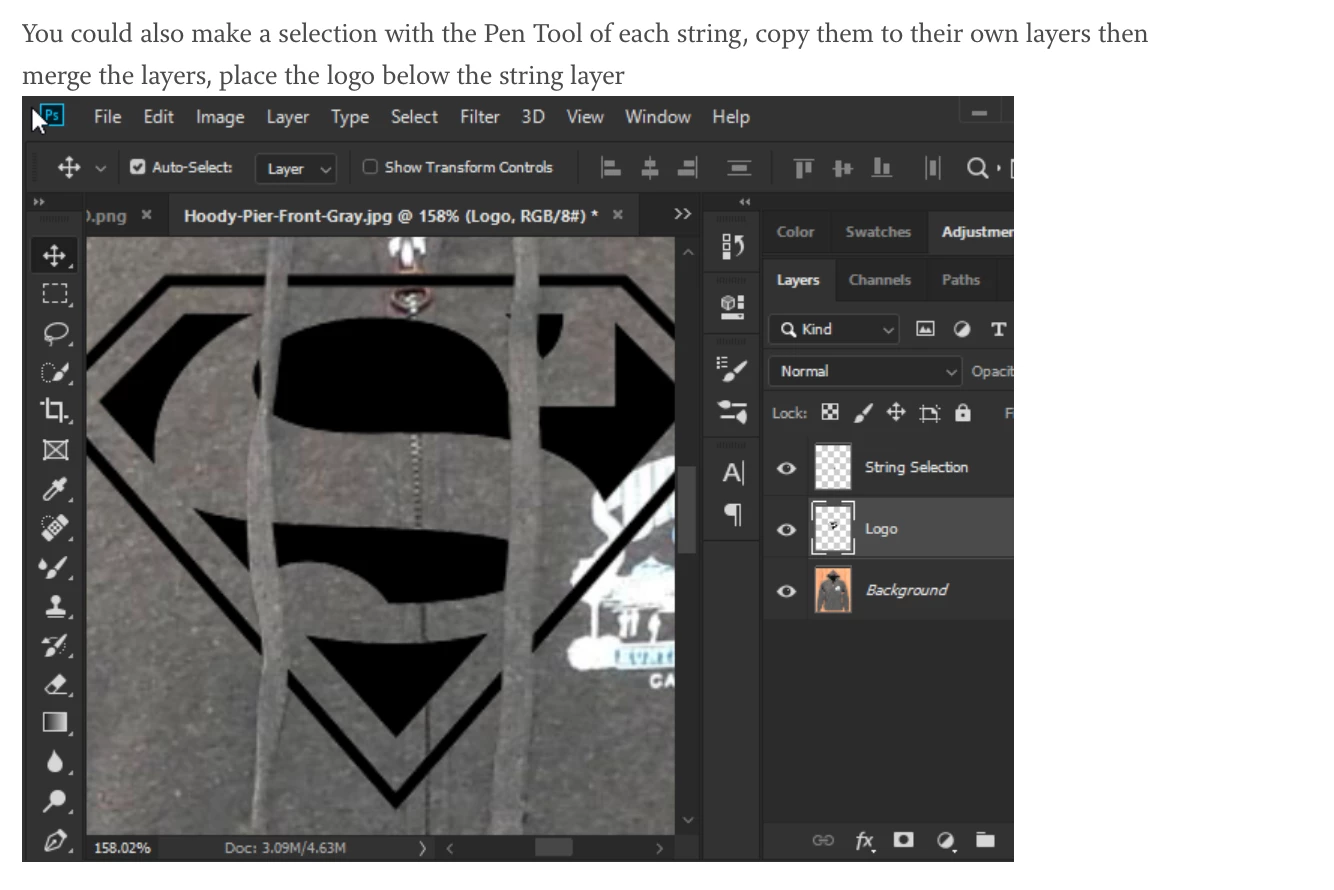The height and width of the screenshot is (890, 1334).
Task: Select the Lasso tool
Action: point(54,333)
